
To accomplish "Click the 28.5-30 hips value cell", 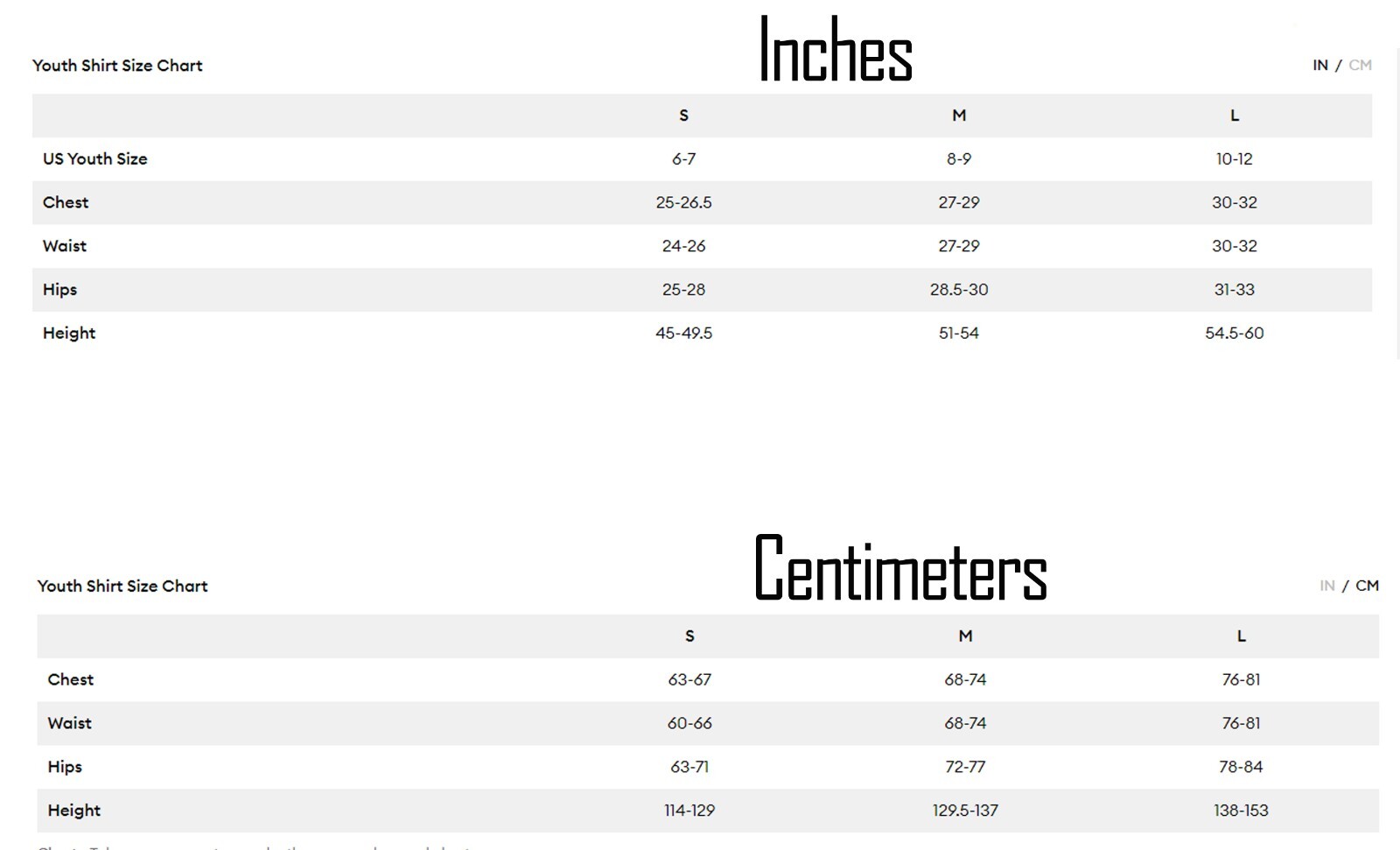I will pyautogui.click(x=959, y=290).
